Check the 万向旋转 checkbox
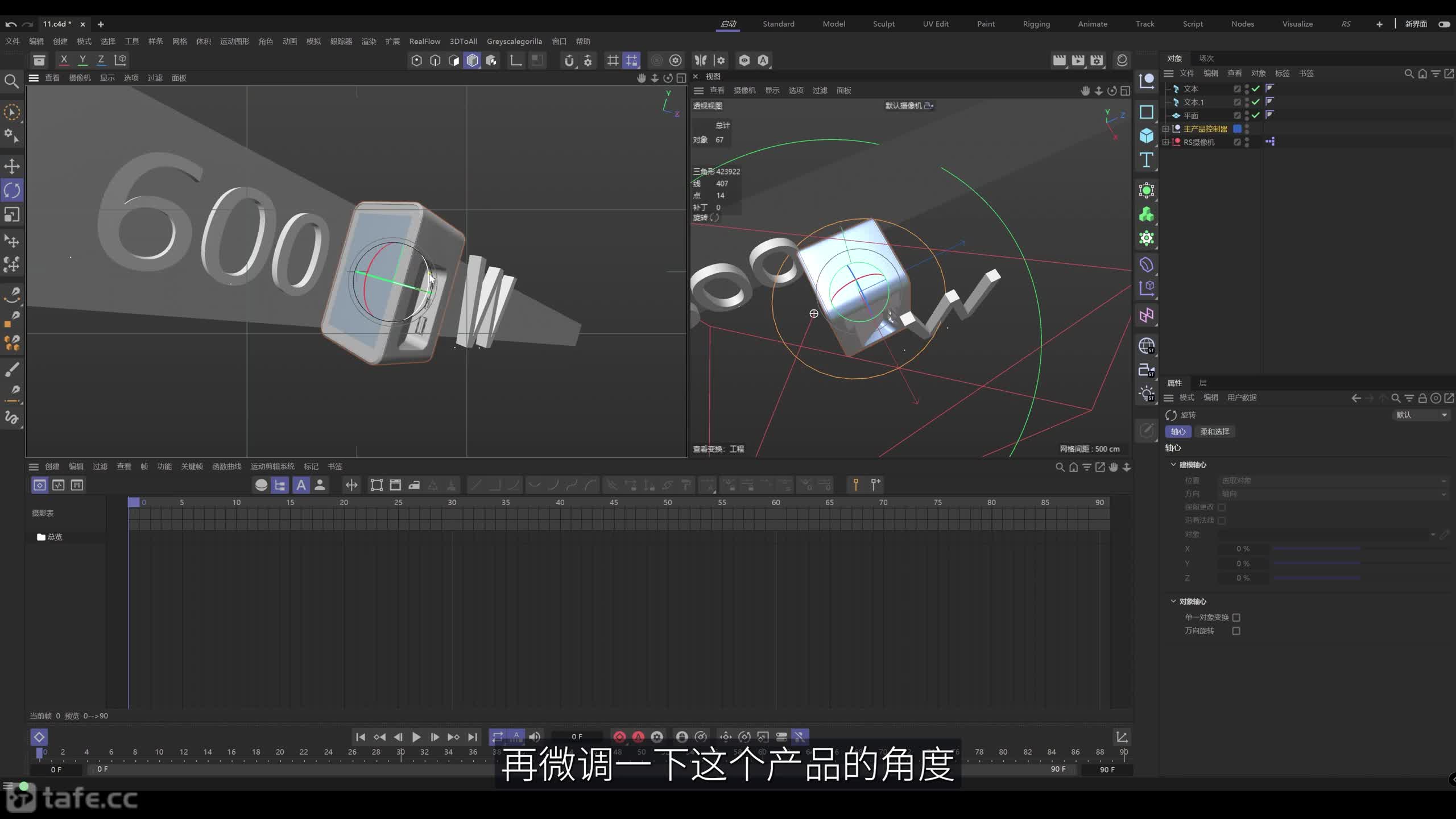Image resolution: width=1456 pixels, height=819 pixels. click(x=1236, y=631)
